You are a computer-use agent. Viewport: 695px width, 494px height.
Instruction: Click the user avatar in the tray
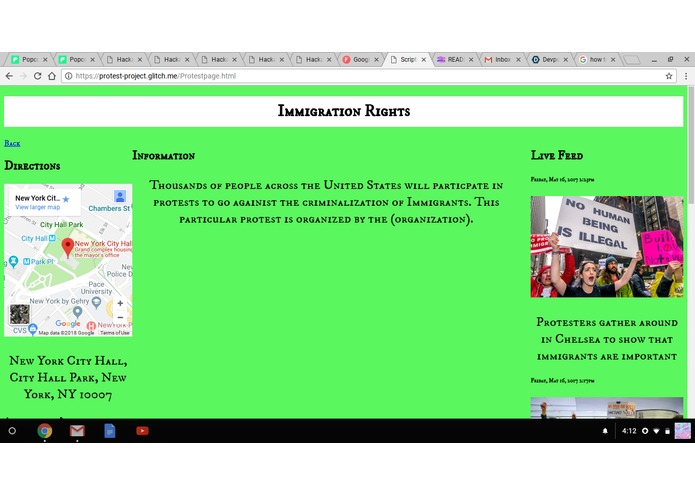(x=682, y=431)
